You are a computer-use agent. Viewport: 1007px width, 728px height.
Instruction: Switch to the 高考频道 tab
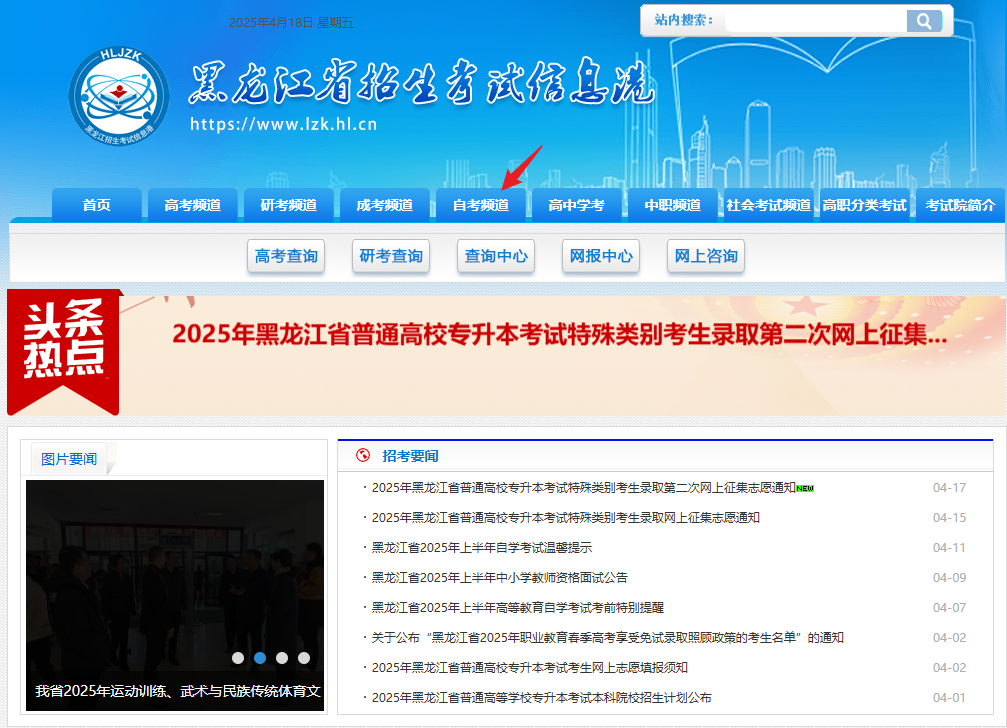[x=192, y=204]
